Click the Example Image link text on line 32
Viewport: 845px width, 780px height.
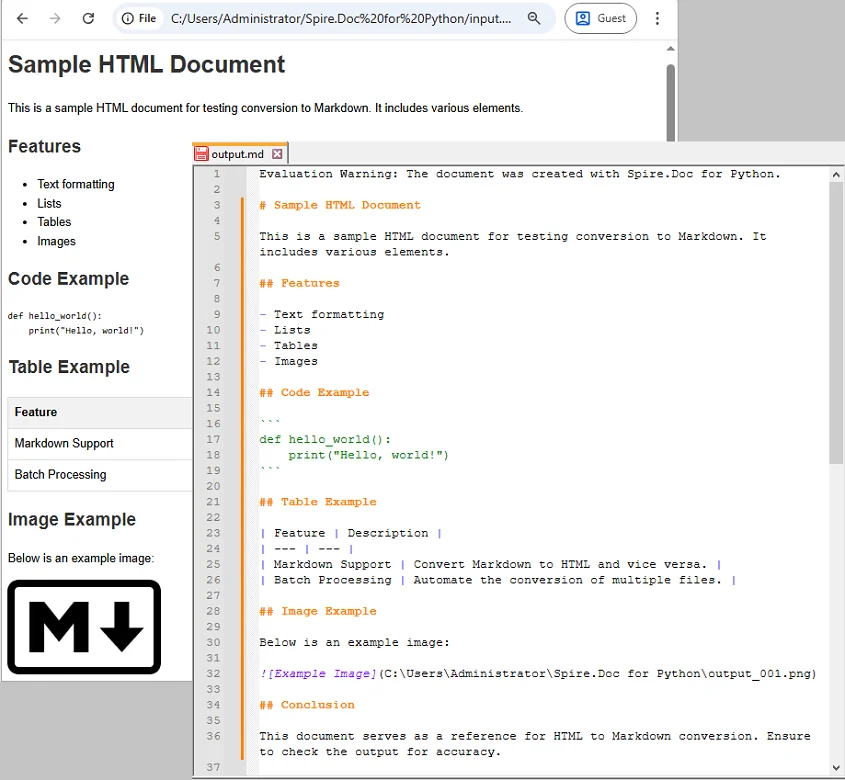click(320, 674)
